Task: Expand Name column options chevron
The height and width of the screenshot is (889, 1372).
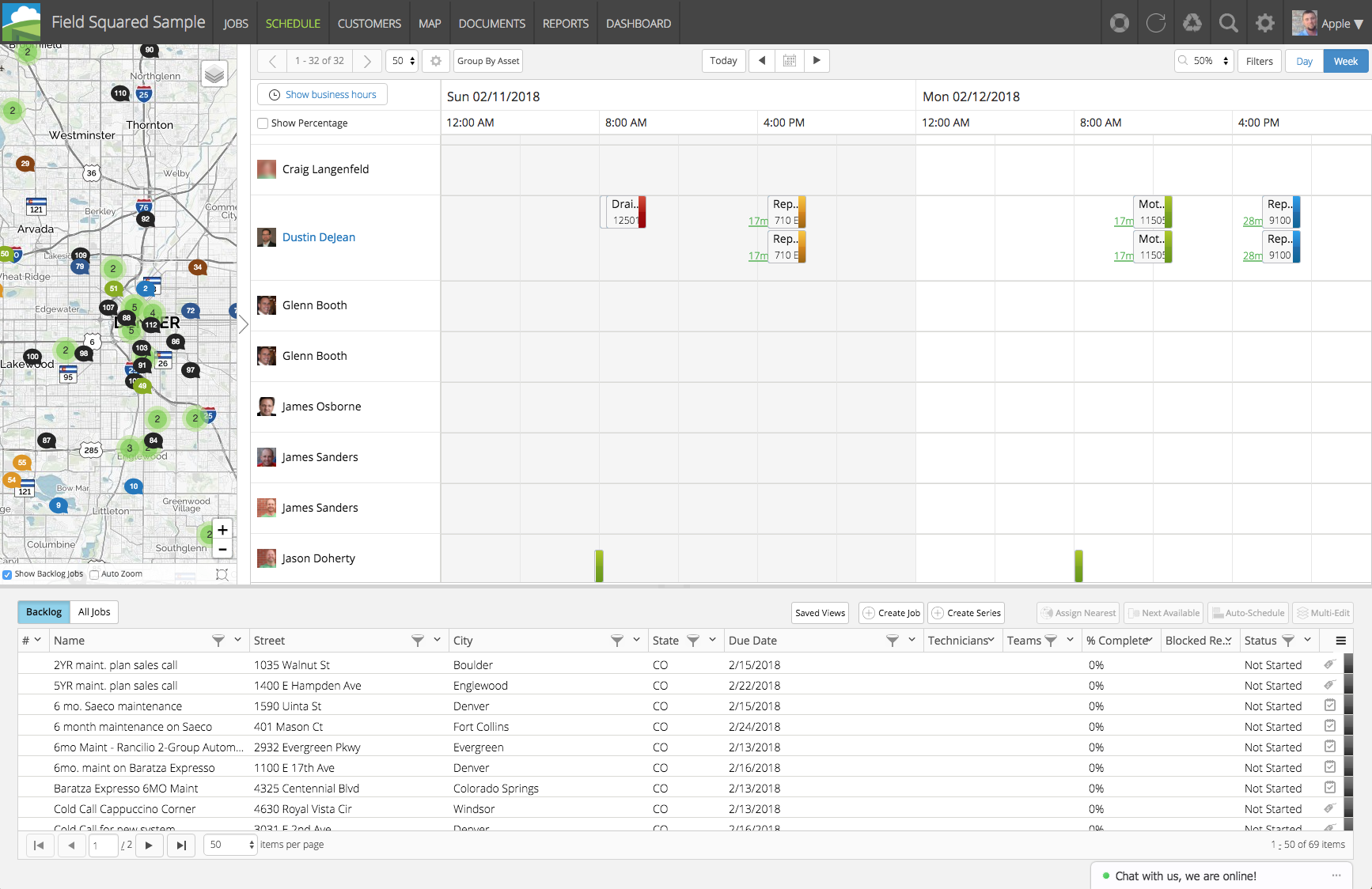Action: [237, 640]
